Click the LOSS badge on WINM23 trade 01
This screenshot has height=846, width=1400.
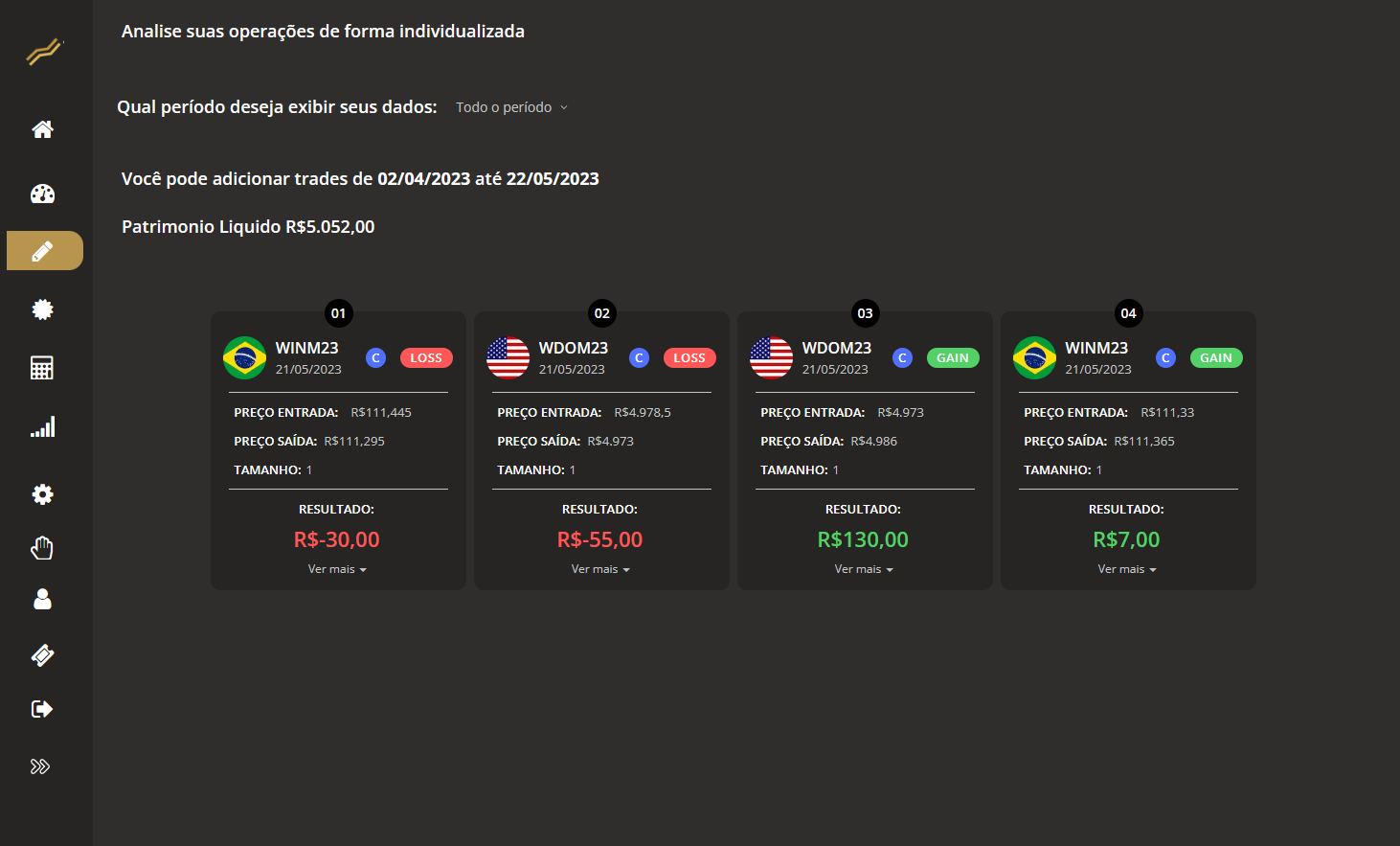(x=426, y=358)
